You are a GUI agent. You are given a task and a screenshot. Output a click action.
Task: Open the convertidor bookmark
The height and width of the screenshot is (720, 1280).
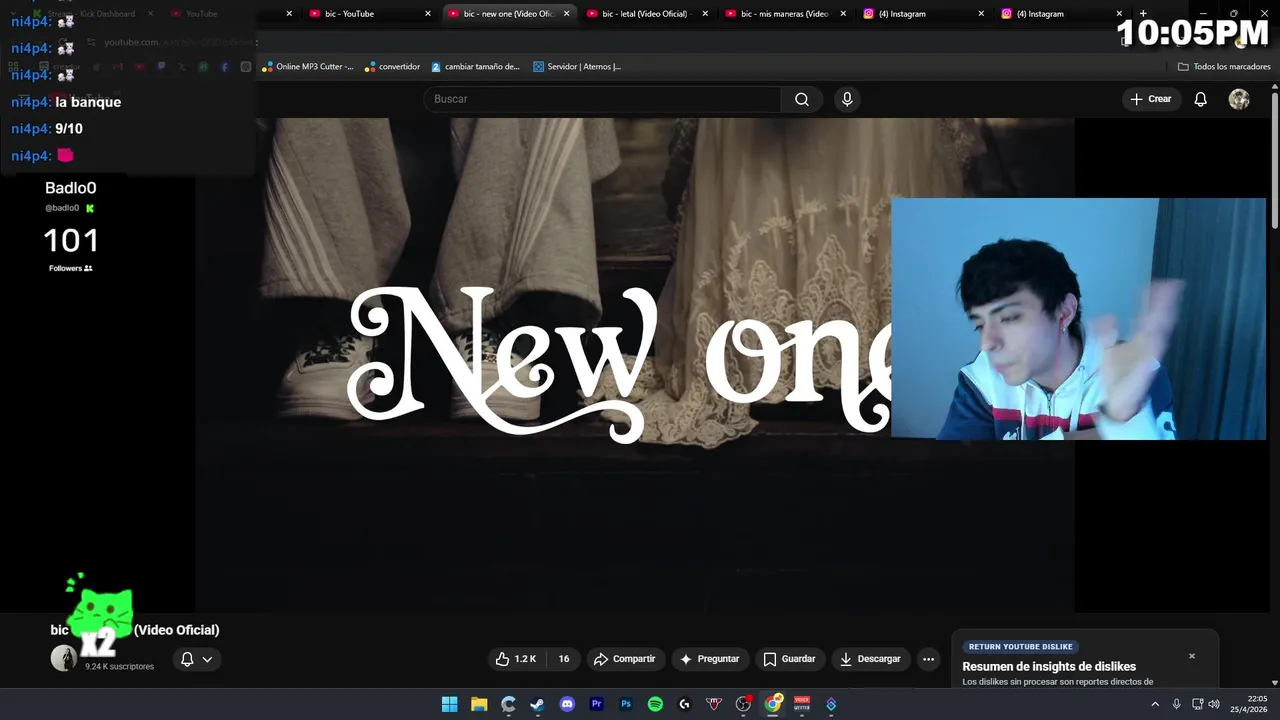[392, 67]
